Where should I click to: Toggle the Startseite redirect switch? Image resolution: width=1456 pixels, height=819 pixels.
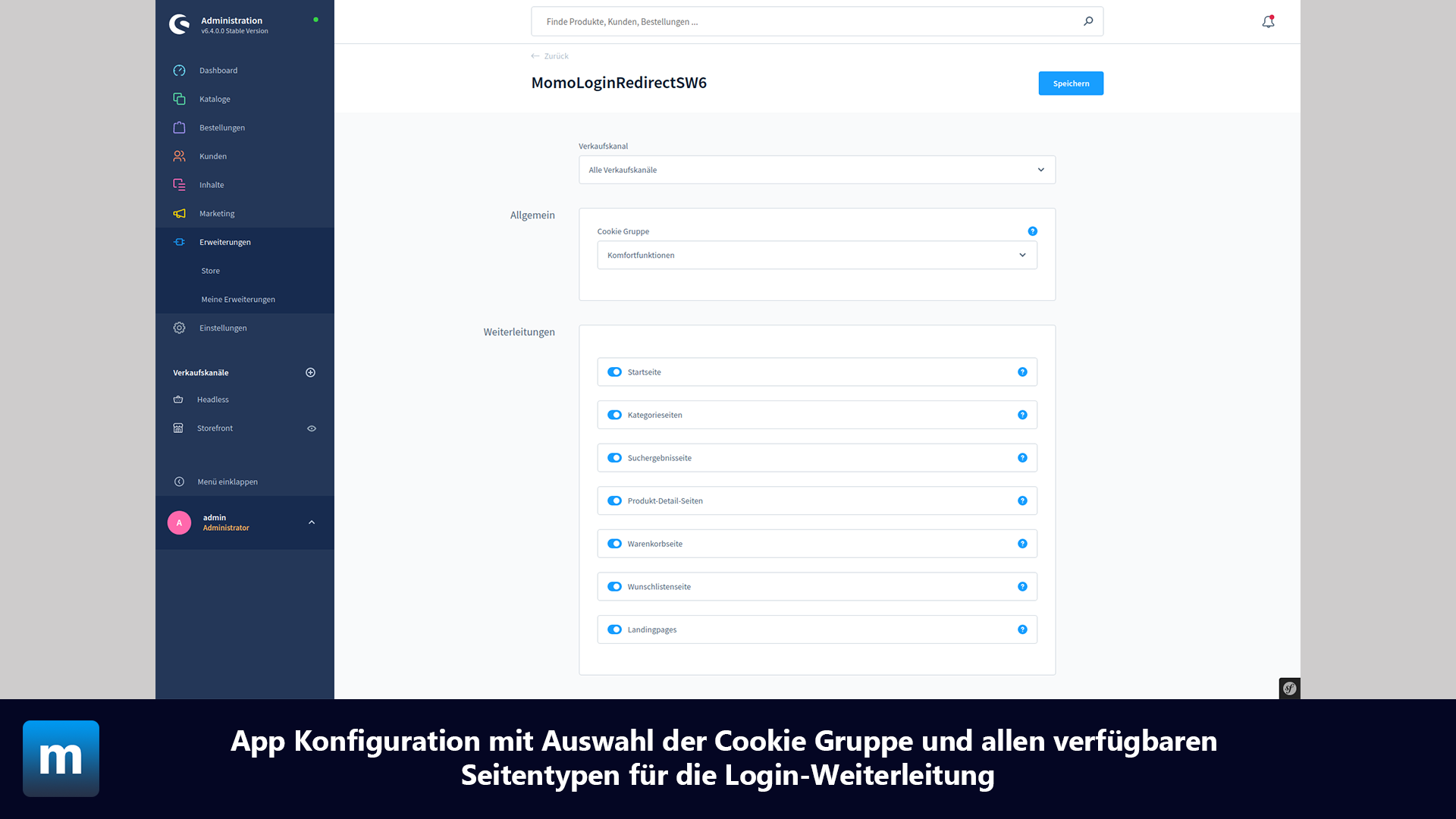[x=614, y=372]
